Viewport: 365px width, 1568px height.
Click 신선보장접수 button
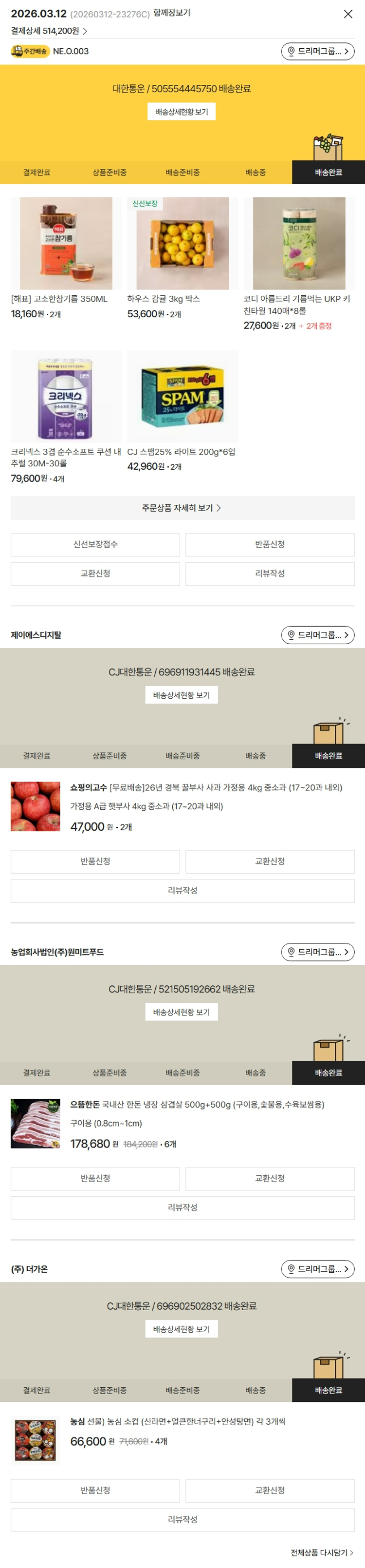(x=95, y=544)
